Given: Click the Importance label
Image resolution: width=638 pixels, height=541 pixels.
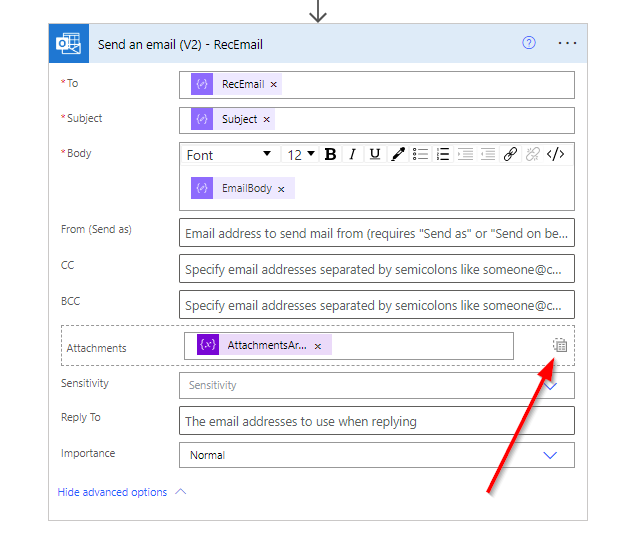Looking at the screenshot, I should click(x=88, y=453).
